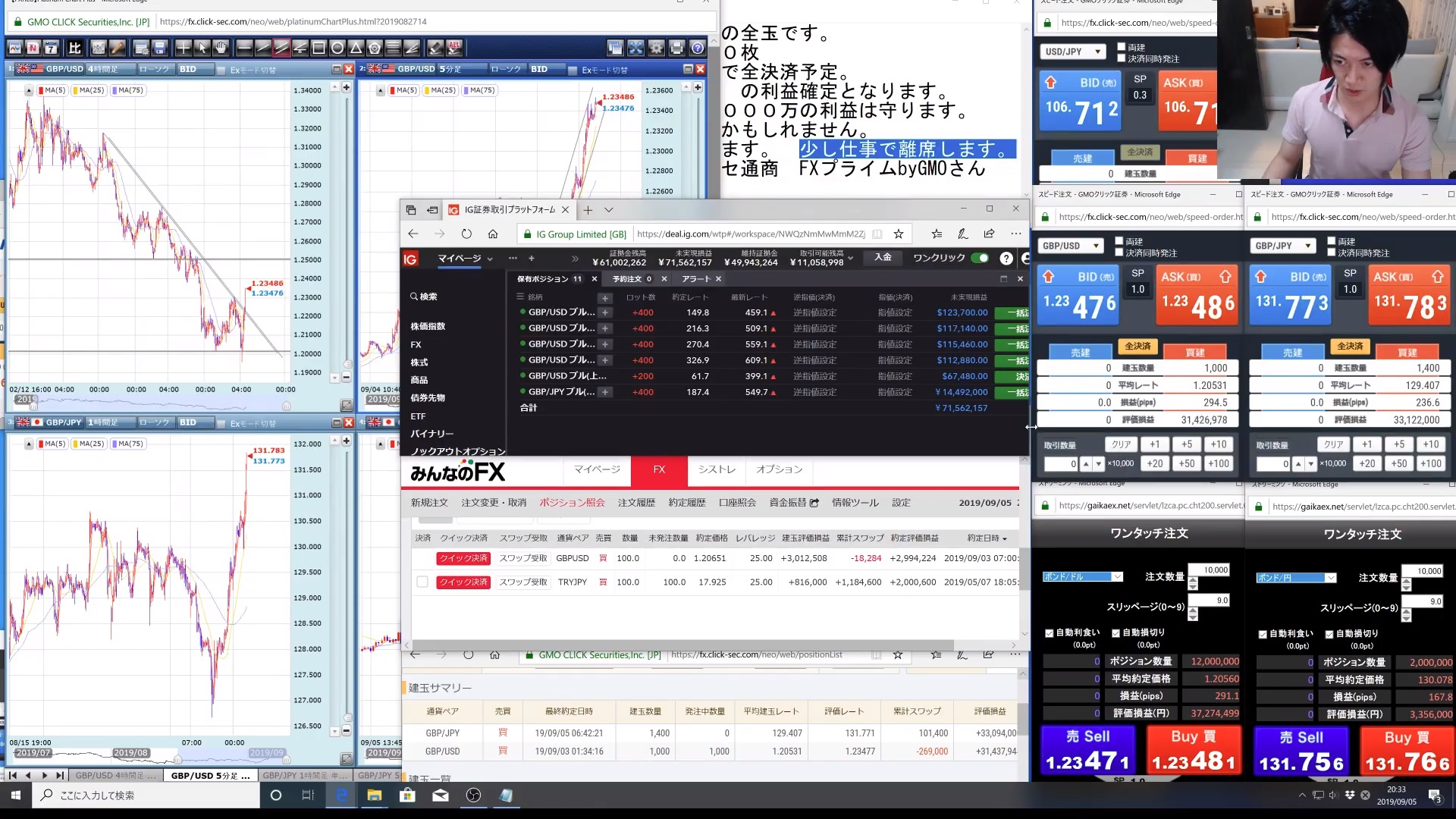The width and height of the screenshot is (1456, 819).
Task: Click the pencil draw icon in chart toolbar
Action: (117, 49)
